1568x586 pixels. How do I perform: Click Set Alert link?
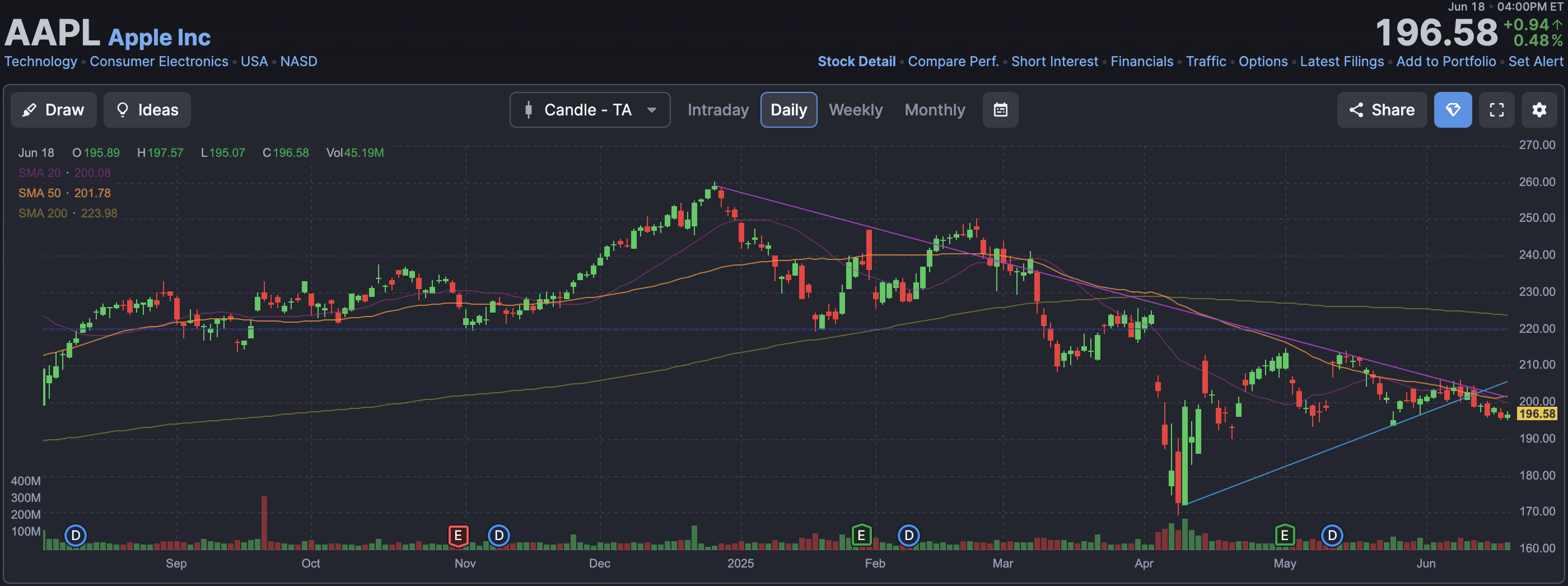pos(1536,62)
